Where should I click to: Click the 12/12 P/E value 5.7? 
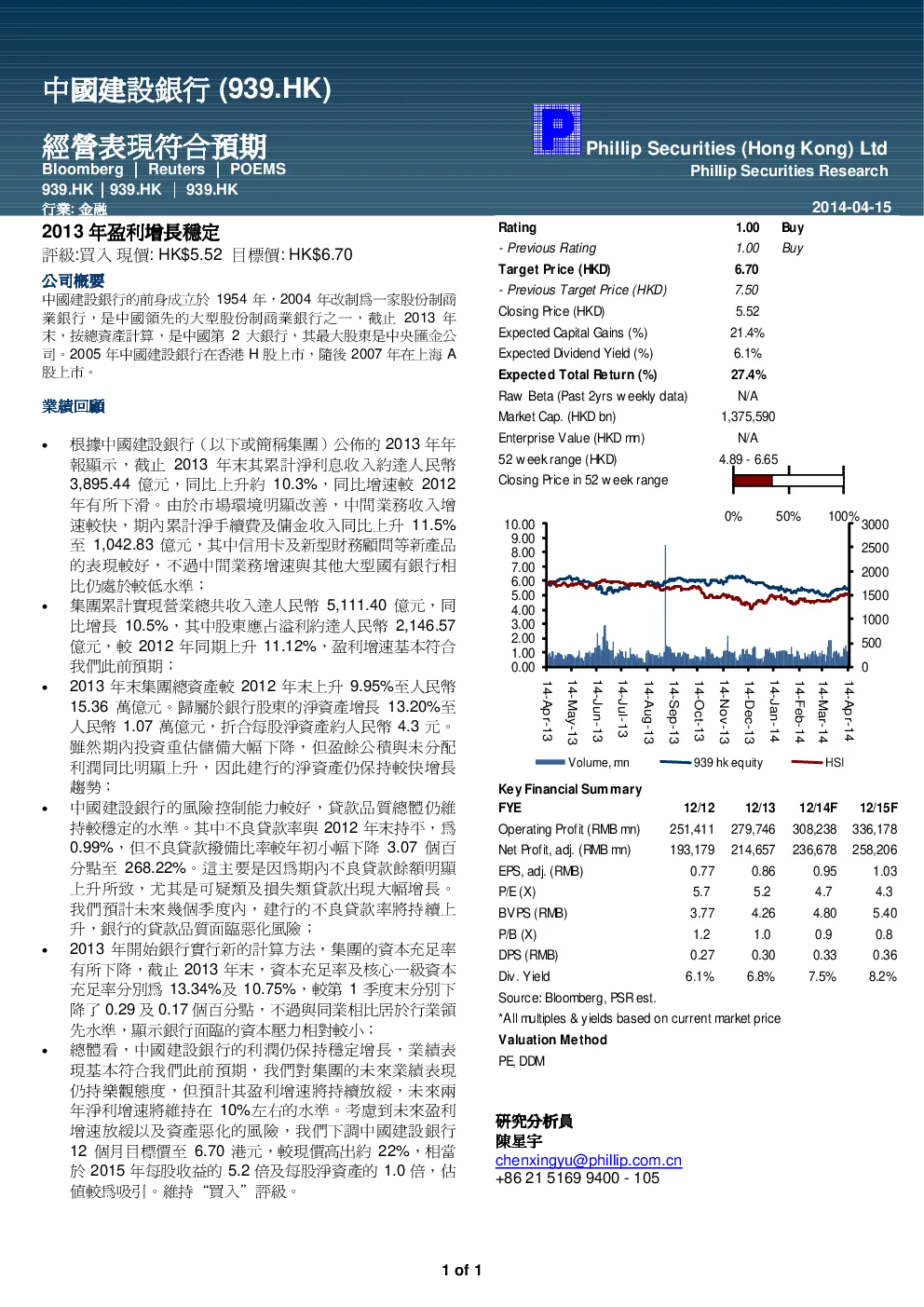[x=701, y=892]
